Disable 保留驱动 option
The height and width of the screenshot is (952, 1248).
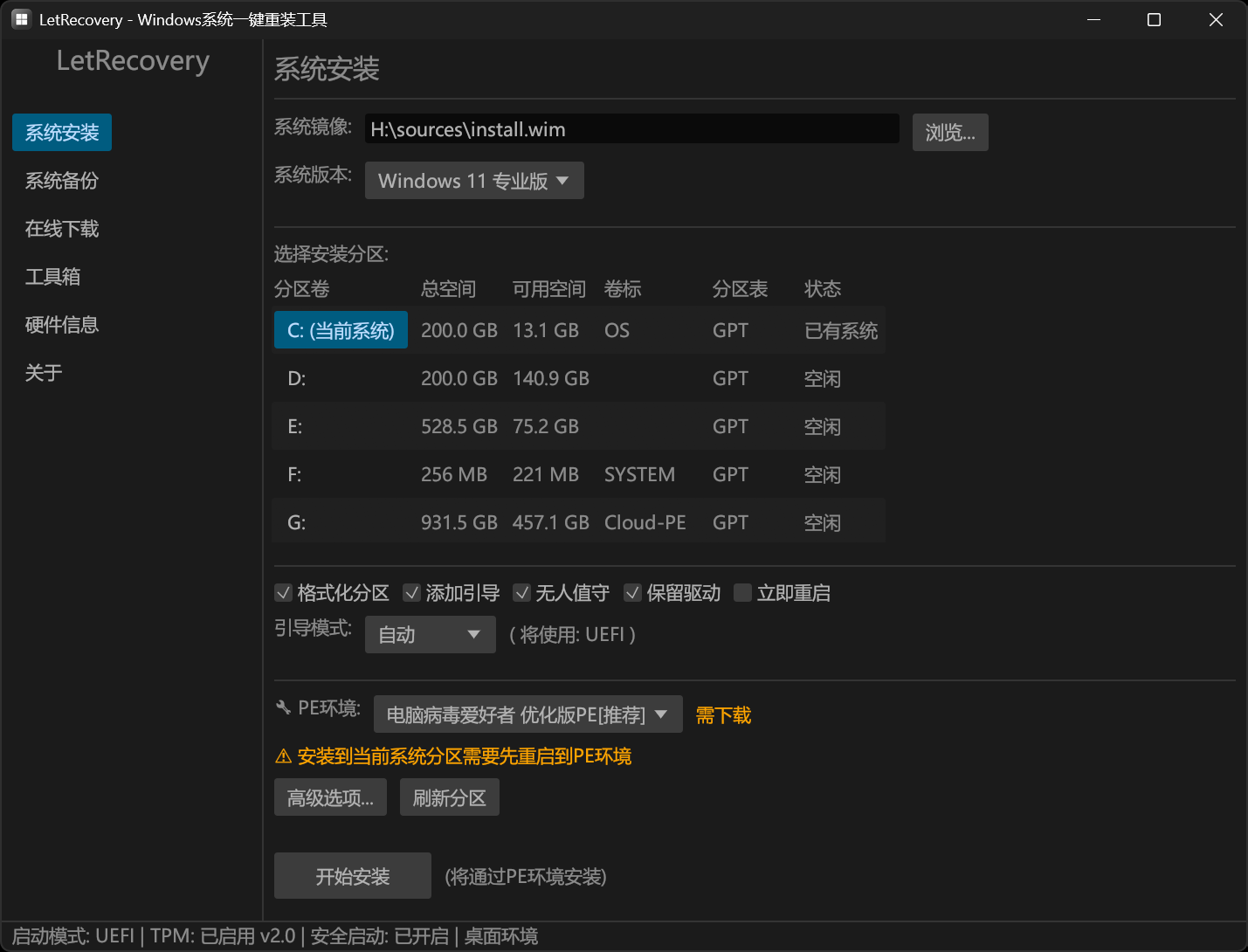(632, 592)
